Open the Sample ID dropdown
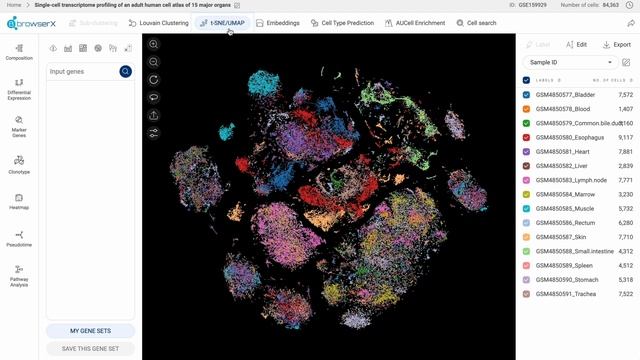640x360 pixels. (570, 62)
